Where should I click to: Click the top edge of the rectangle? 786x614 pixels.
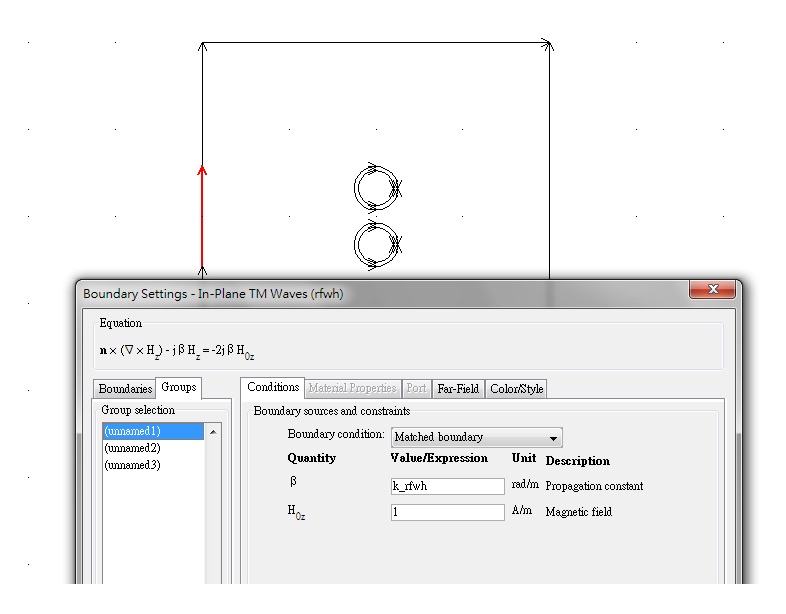(x=376, y=44)
